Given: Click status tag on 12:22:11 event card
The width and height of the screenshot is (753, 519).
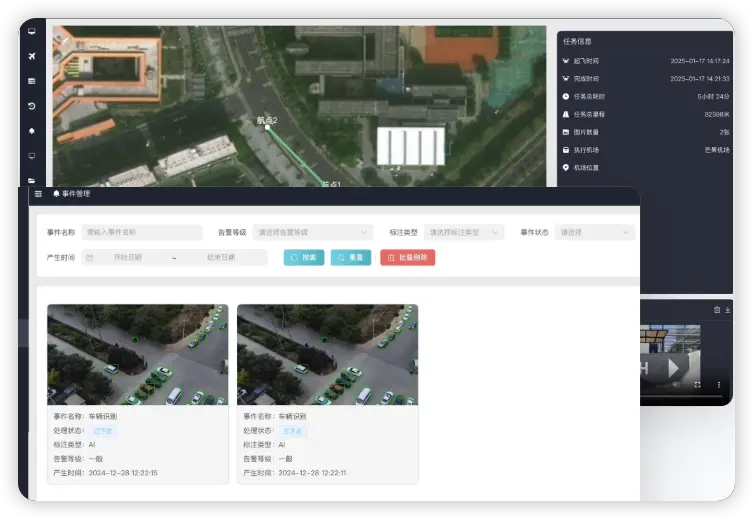Looking at the screenshot, I should click(292, 431).
